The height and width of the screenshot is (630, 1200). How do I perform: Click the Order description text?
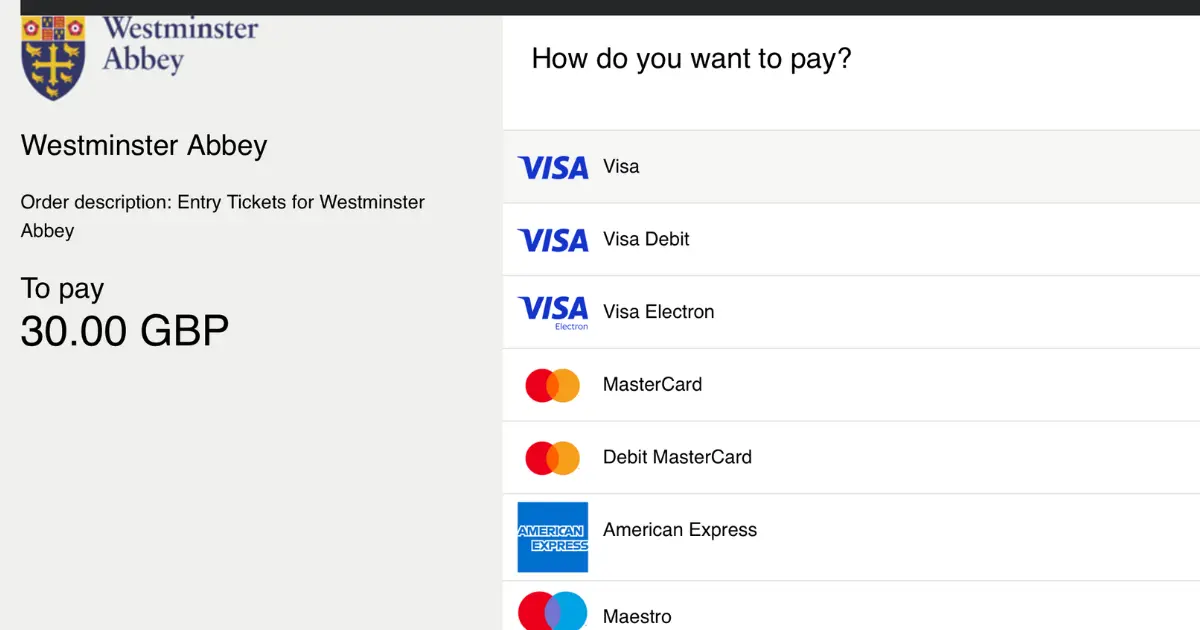[223, 216]
